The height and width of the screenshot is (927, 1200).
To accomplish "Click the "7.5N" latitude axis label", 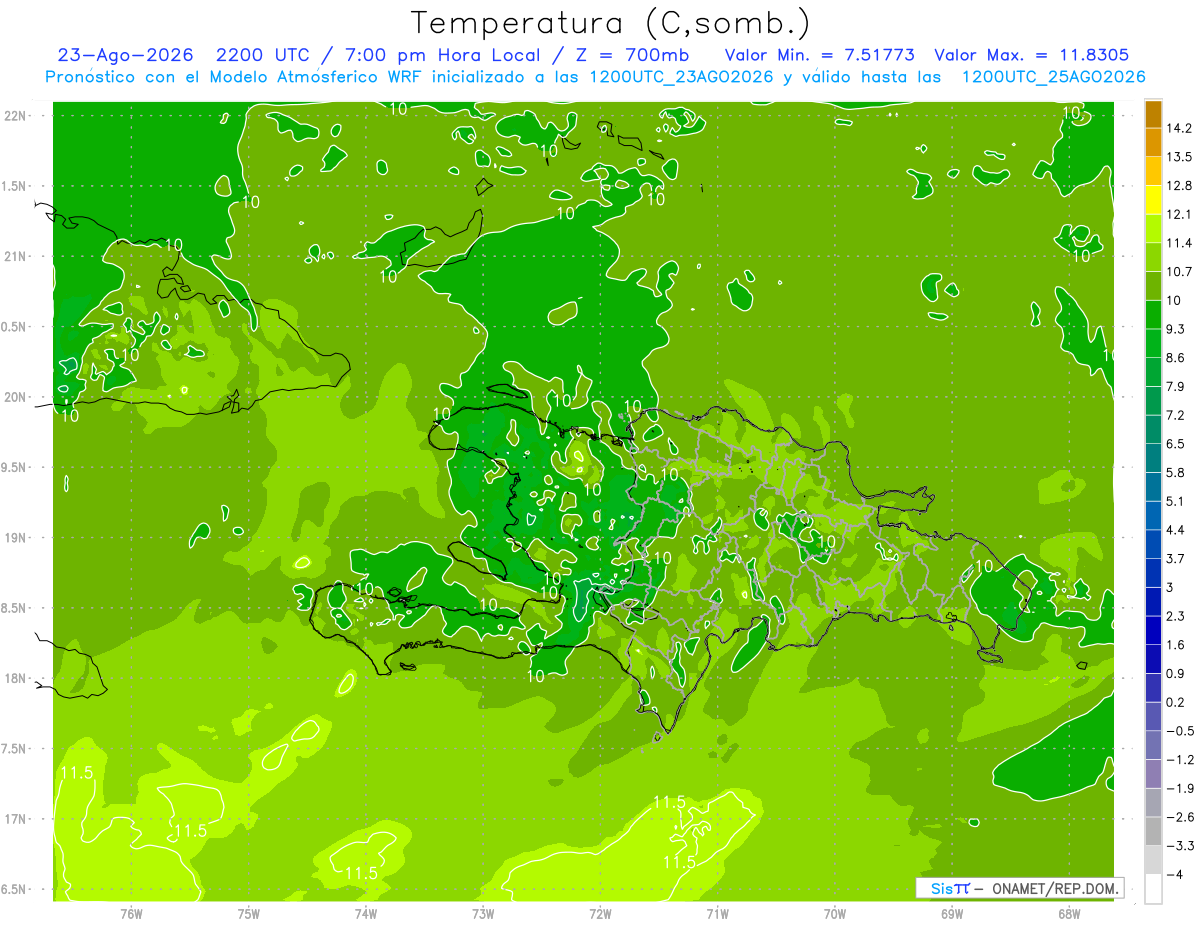I will [x=16, y=749].
